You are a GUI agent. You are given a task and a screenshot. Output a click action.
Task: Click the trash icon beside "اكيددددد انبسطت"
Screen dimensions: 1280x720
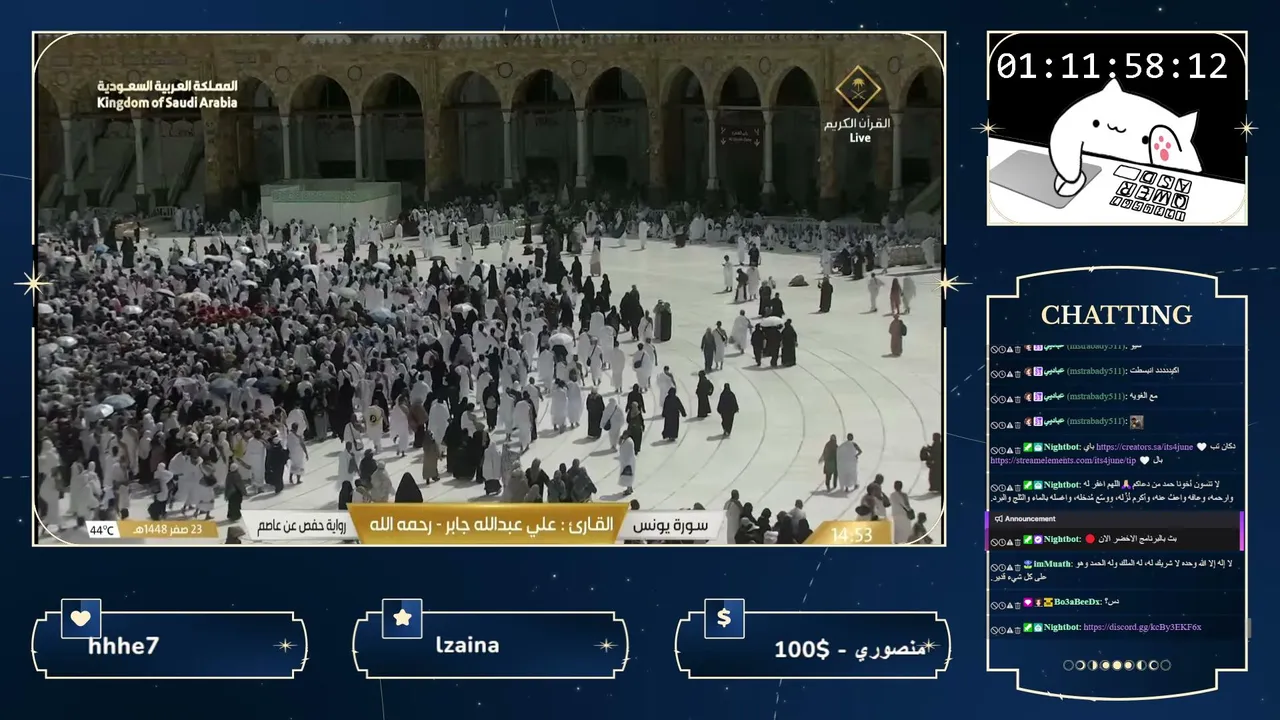[1018, 372]
